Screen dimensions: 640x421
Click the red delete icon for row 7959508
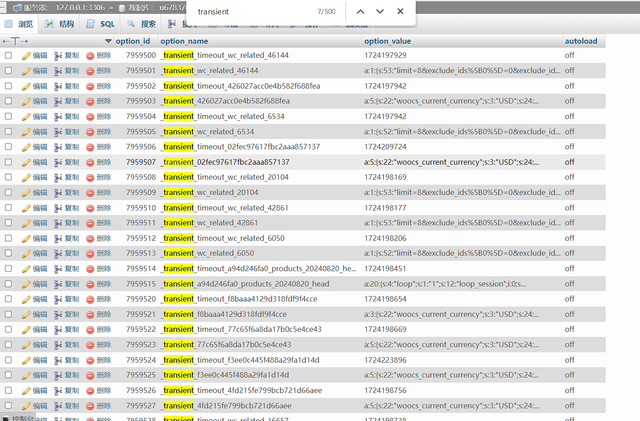pos(90,178)
